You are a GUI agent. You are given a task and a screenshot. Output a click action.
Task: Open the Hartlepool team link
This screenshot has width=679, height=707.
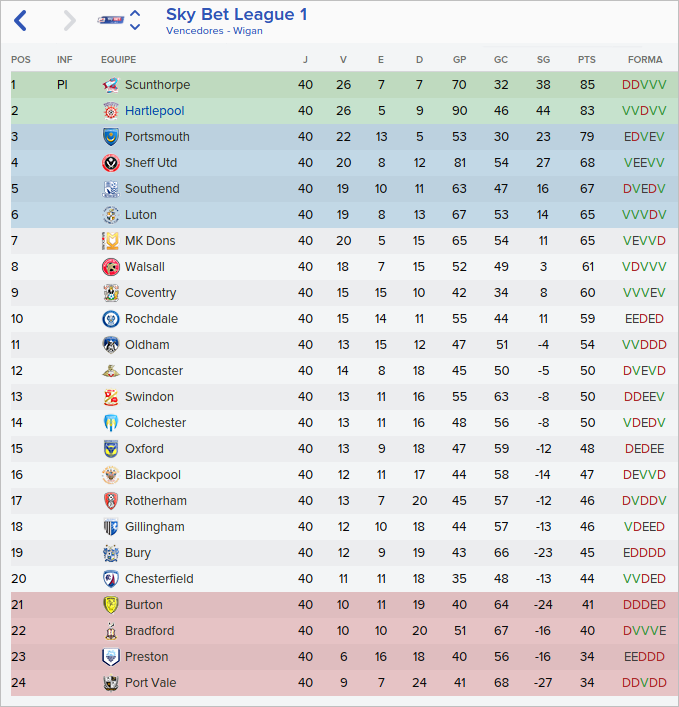coord(154,111)
